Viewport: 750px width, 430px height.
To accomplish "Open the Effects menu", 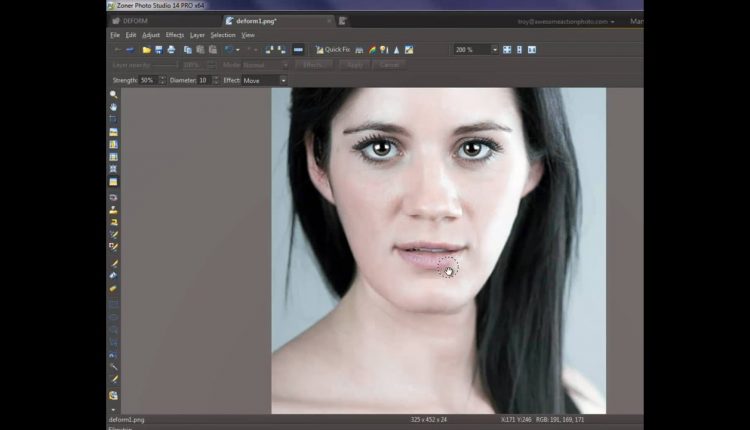I will pos(175,35).
